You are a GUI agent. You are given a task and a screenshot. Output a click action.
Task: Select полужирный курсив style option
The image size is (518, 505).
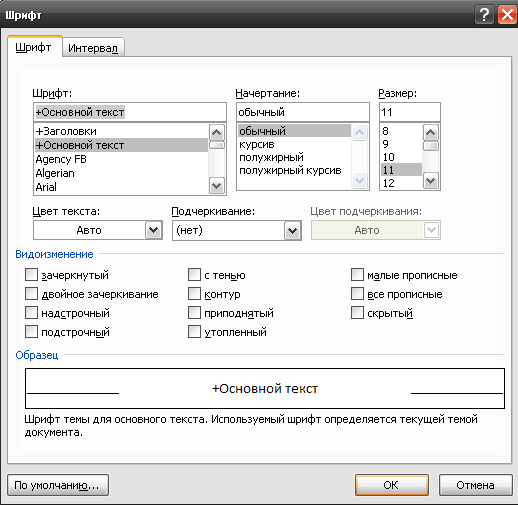pos(294,170)
